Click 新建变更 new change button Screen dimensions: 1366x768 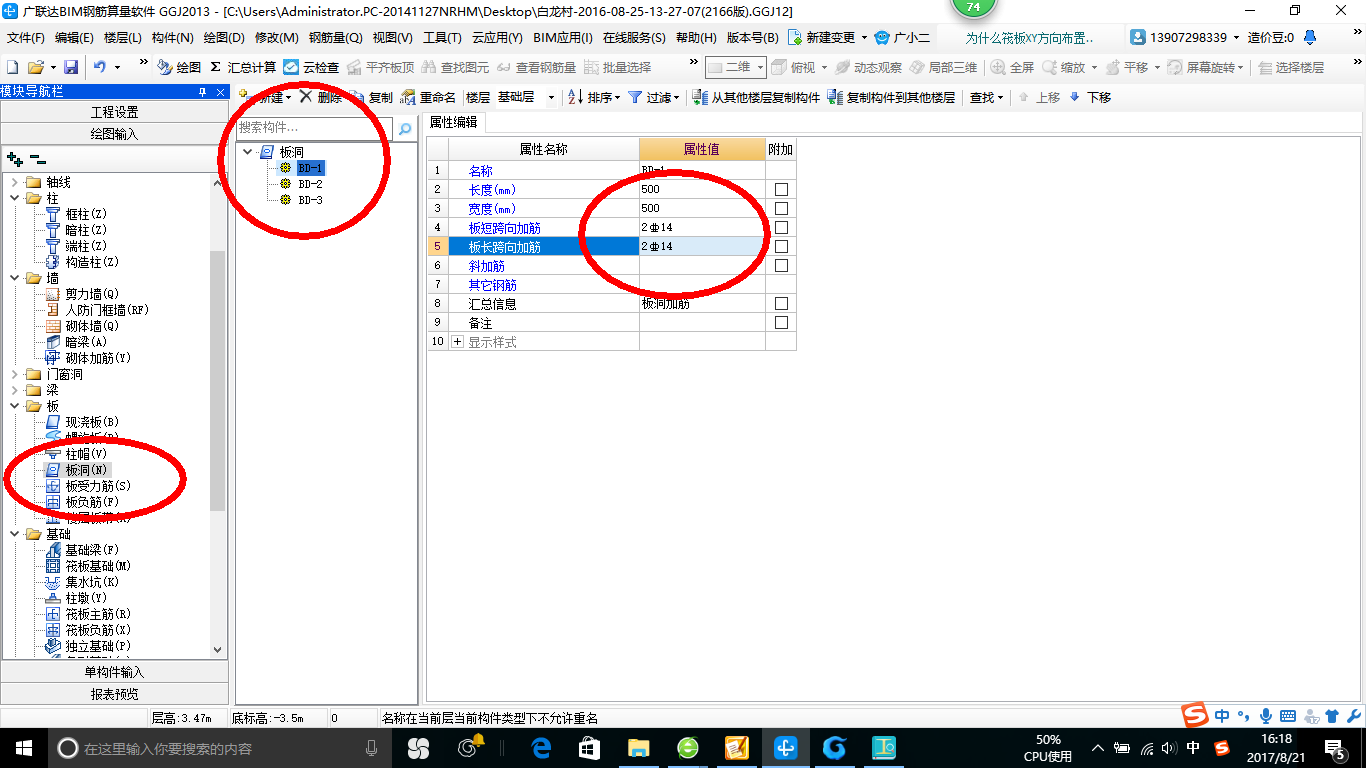click(828, 38)
